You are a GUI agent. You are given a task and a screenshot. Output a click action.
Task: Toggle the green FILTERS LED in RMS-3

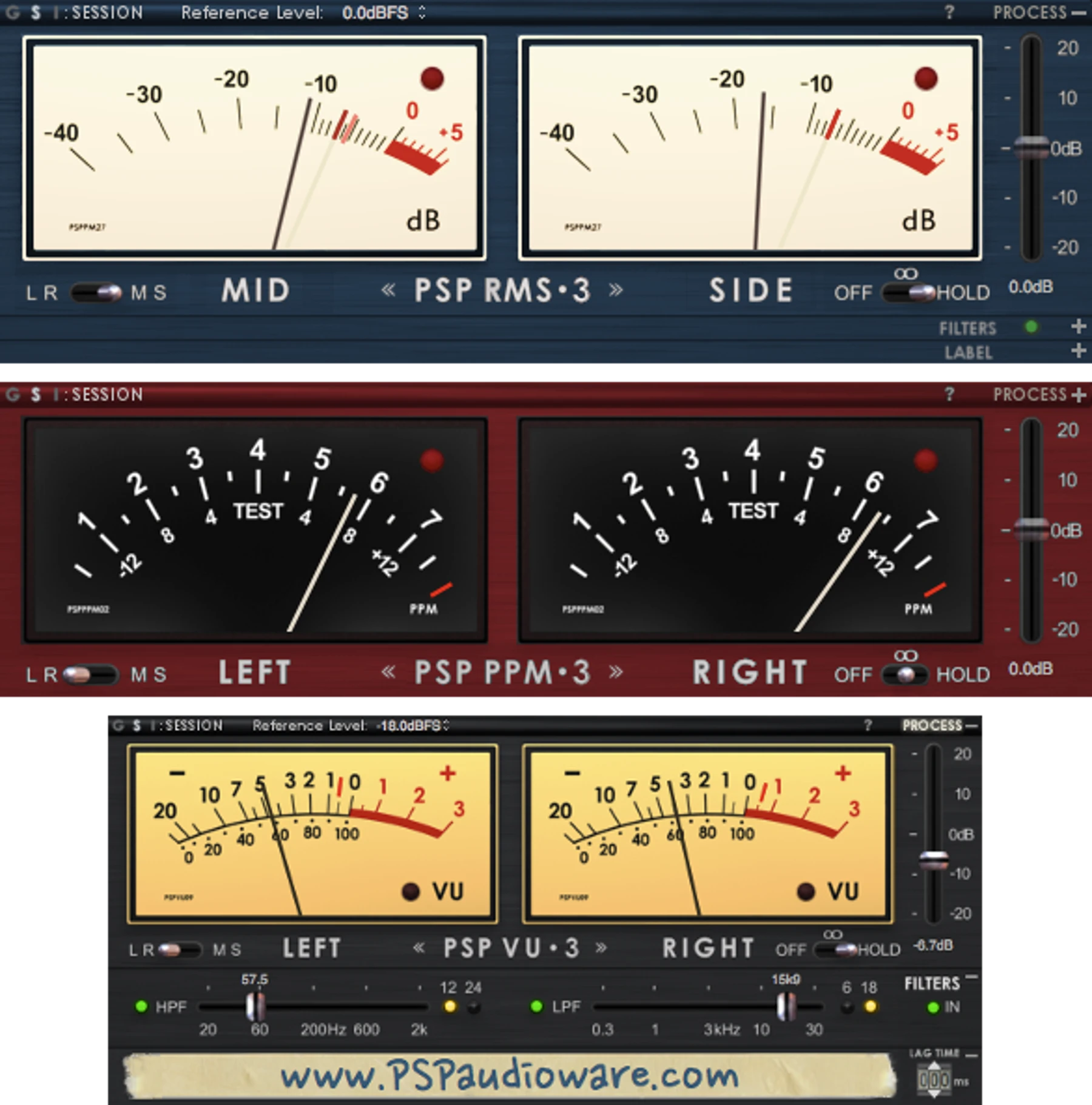(1031, 327)
